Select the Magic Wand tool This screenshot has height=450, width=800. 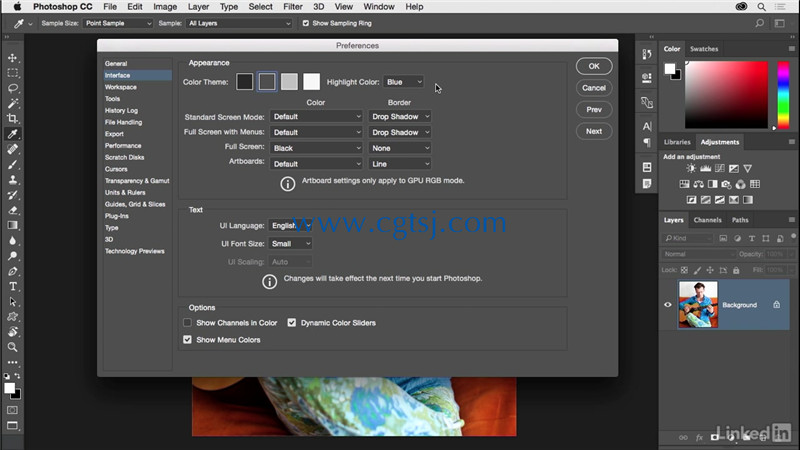(x=12, y=104)
